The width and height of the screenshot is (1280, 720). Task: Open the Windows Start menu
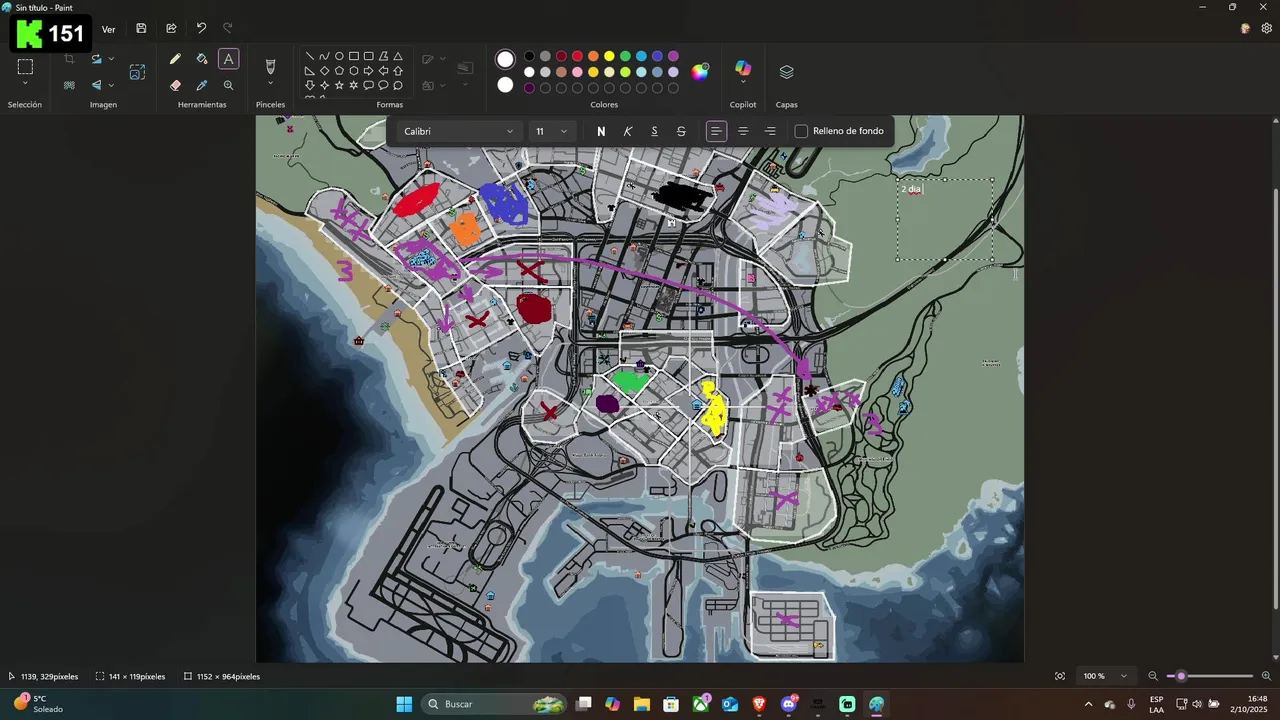tap(404, 704)
